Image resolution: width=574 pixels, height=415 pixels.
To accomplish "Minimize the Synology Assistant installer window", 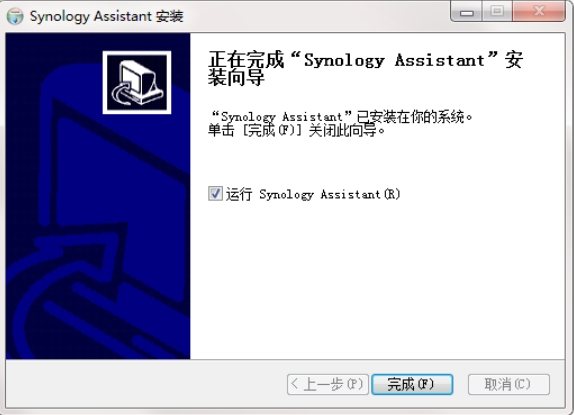I will click(466, 12).
